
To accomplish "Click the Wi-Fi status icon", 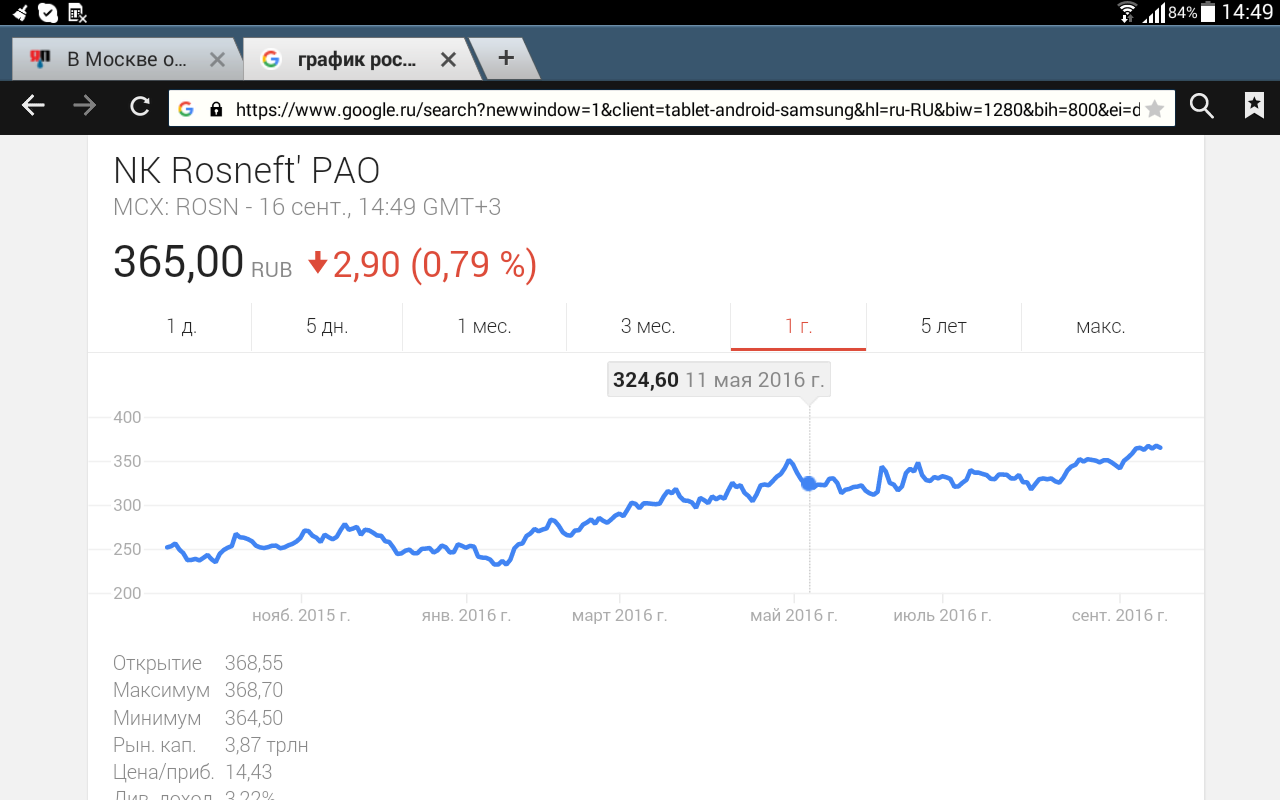I will click(x=1127, y=12).
